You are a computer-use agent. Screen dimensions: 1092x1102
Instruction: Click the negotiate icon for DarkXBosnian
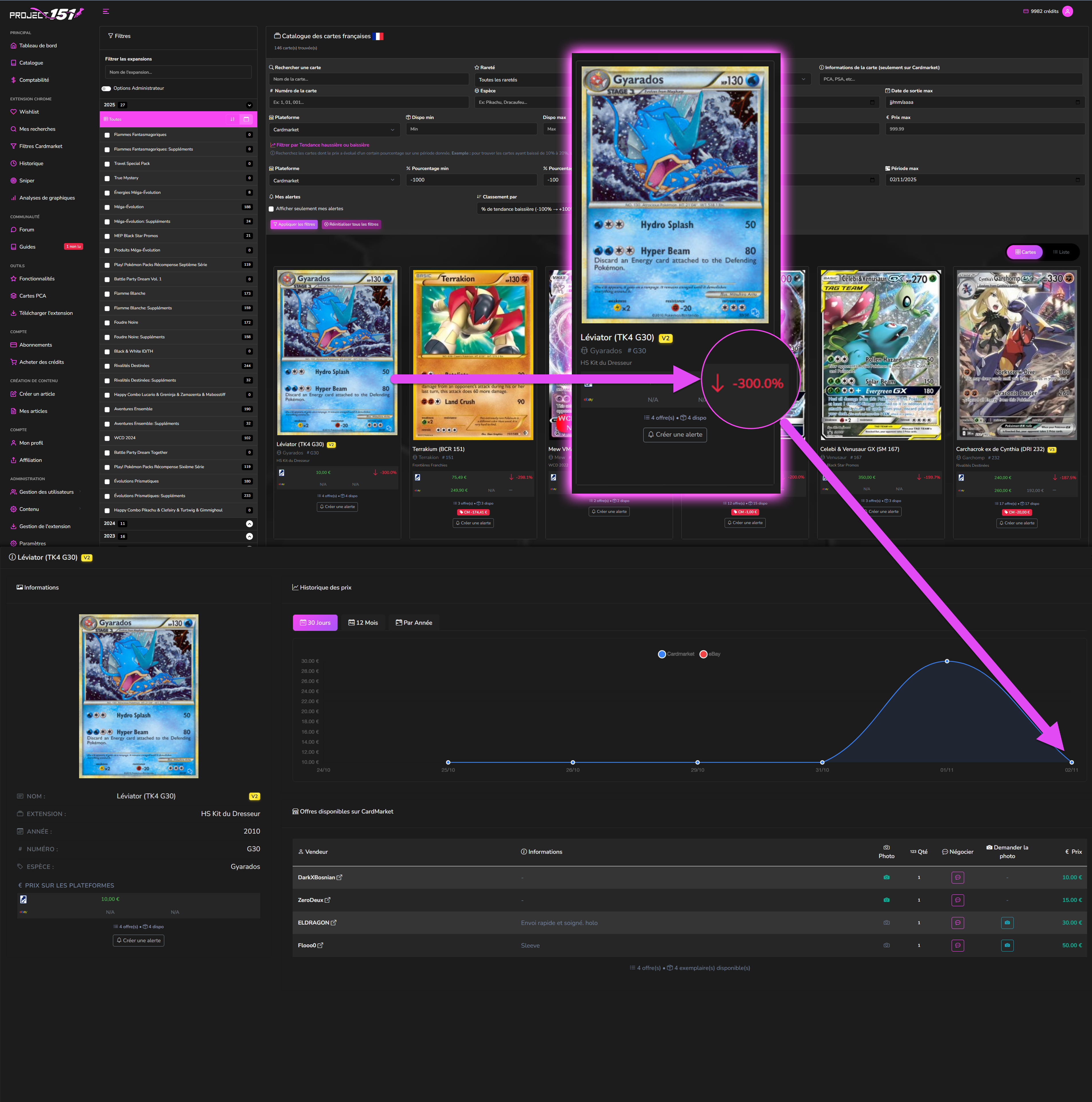[x=957, y=877]
